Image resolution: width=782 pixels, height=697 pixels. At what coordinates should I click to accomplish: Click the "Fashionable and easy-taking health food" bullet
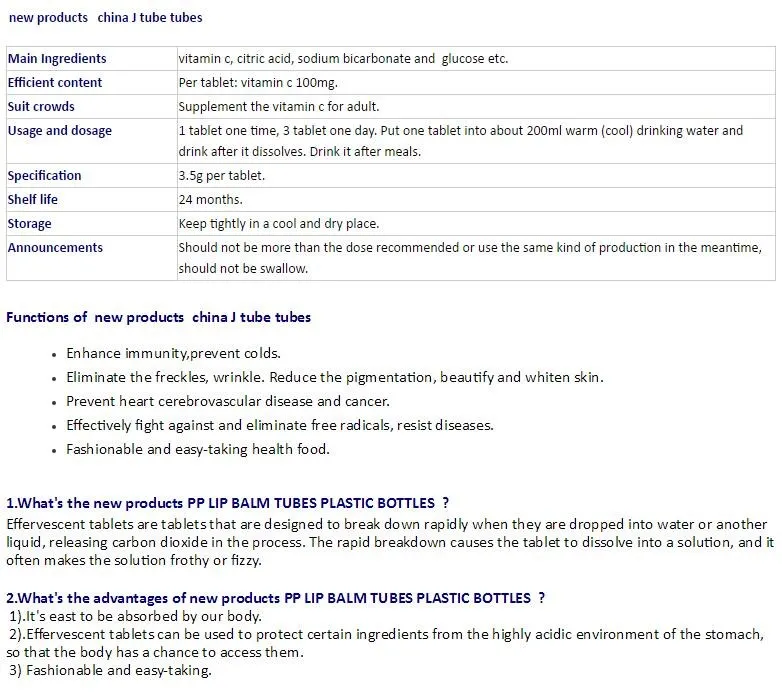pyautogui.click(x=198, y=450)
